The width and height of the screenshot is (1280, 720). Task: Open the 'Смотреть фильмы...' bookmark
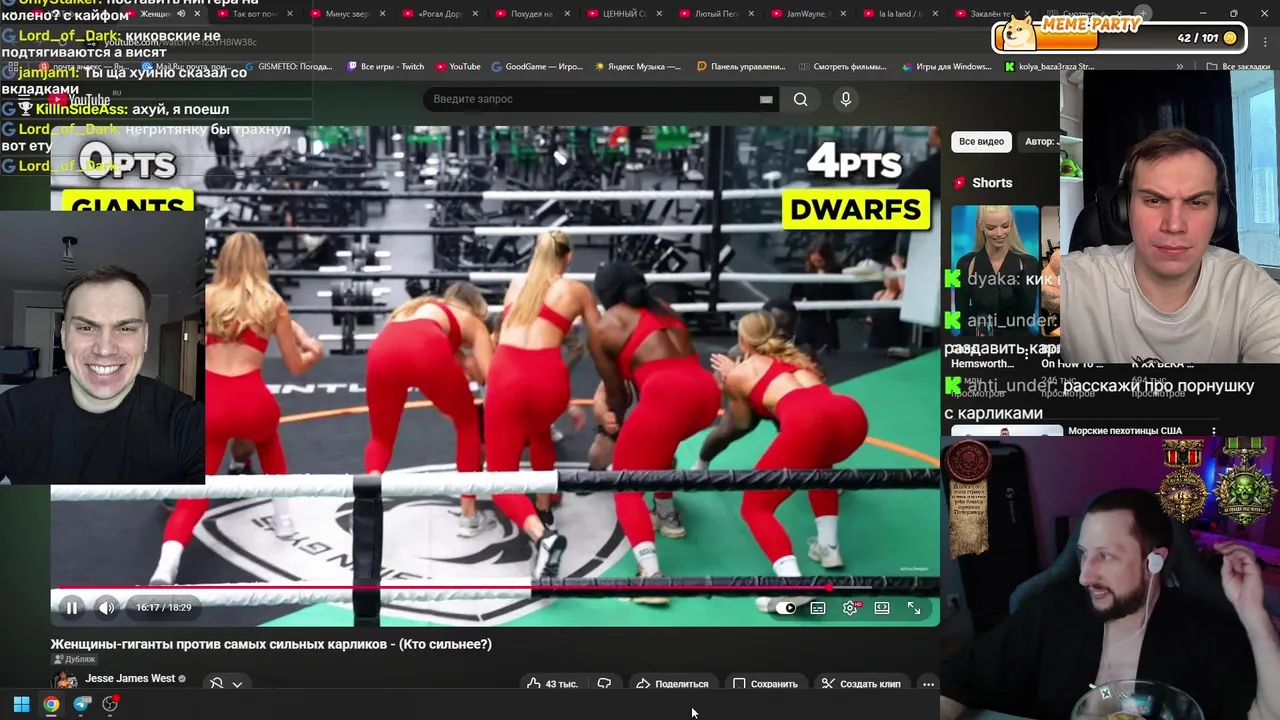point(843,67)
